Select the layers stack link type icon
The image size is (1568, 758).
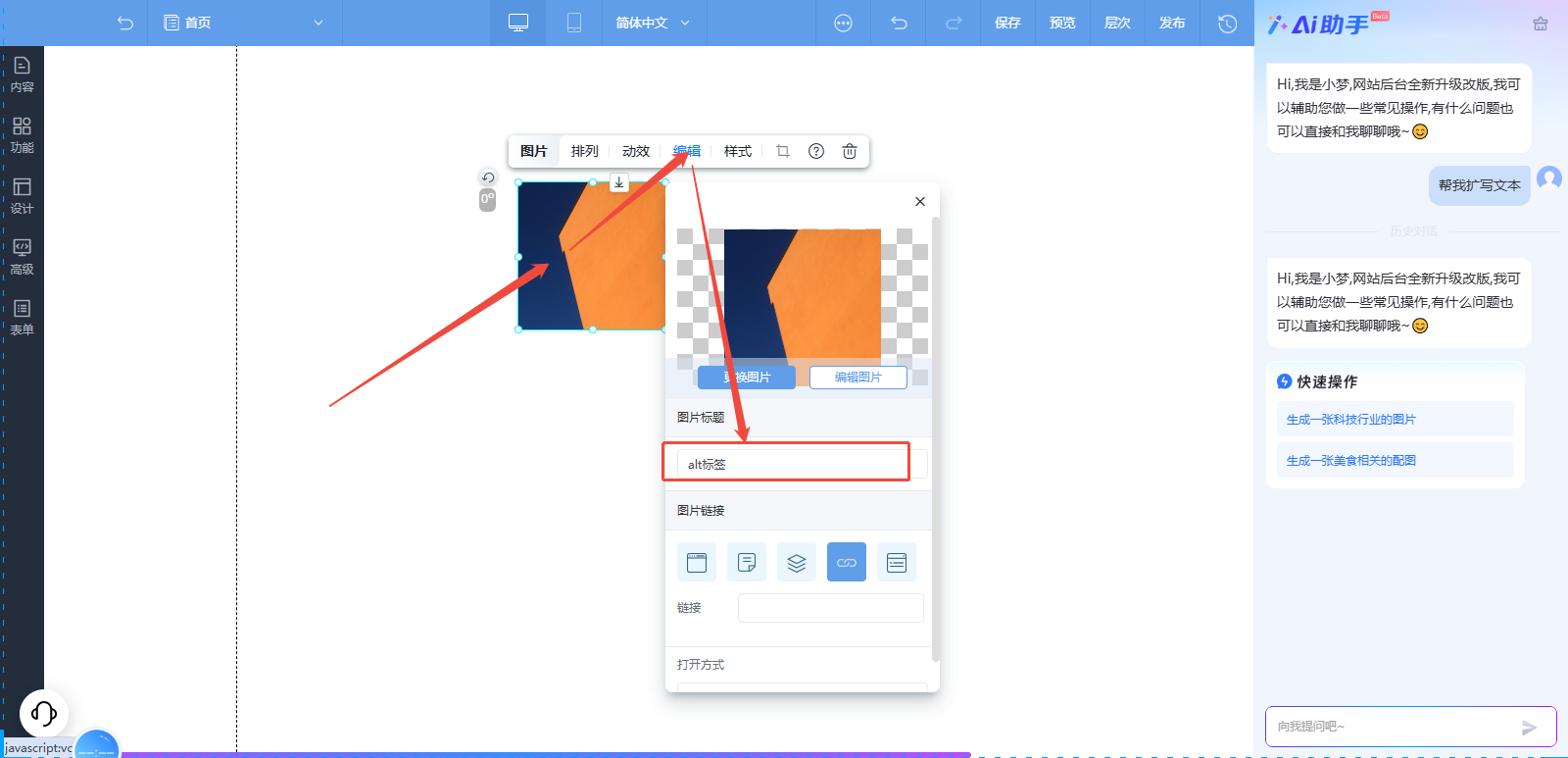click(797, 562)
